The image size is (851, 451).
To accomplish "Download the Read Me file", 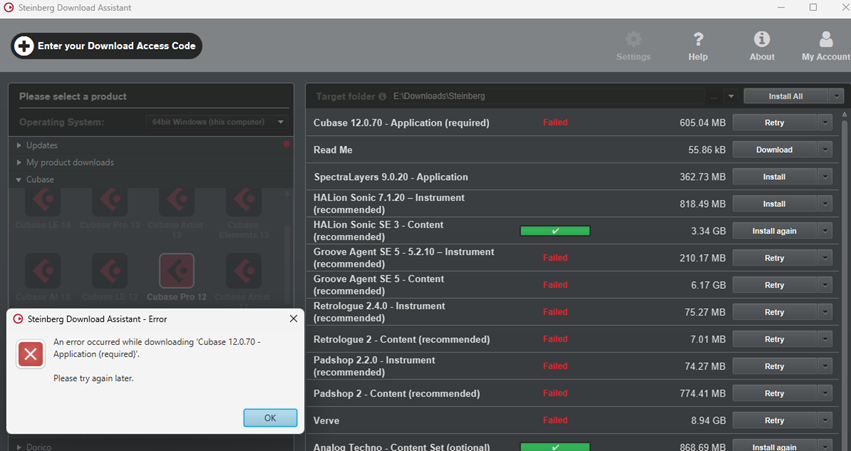I will (774, 150).
